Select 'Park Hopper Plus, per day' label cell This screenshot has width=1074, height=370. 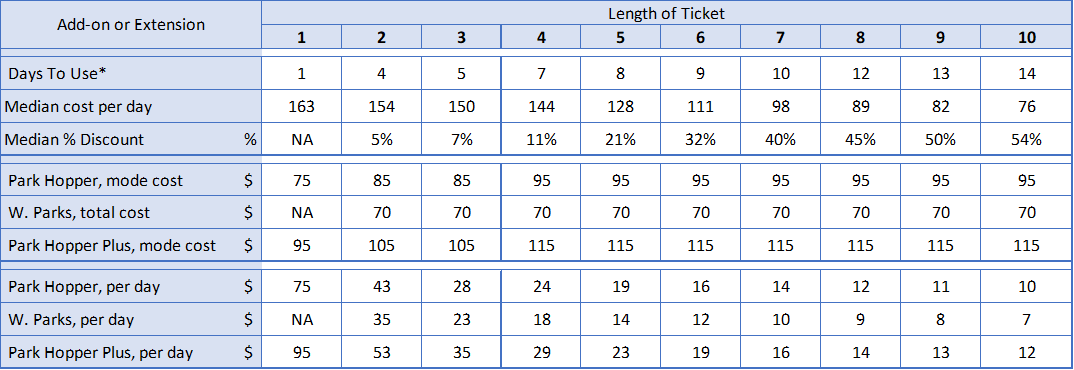pos(131,352)
